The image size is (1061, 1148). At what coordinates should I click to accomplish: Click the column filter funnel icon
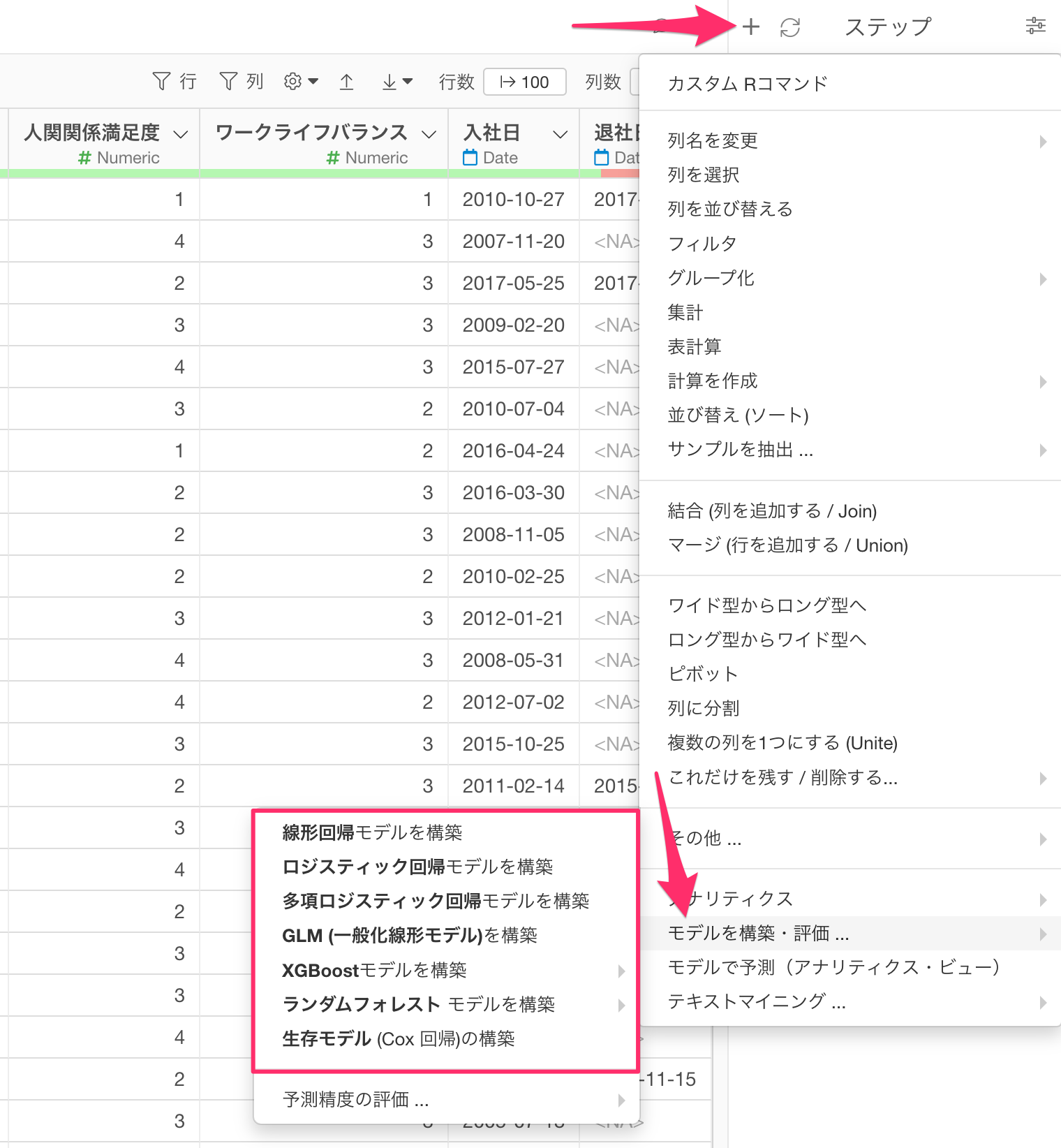(x=228, y=82)
